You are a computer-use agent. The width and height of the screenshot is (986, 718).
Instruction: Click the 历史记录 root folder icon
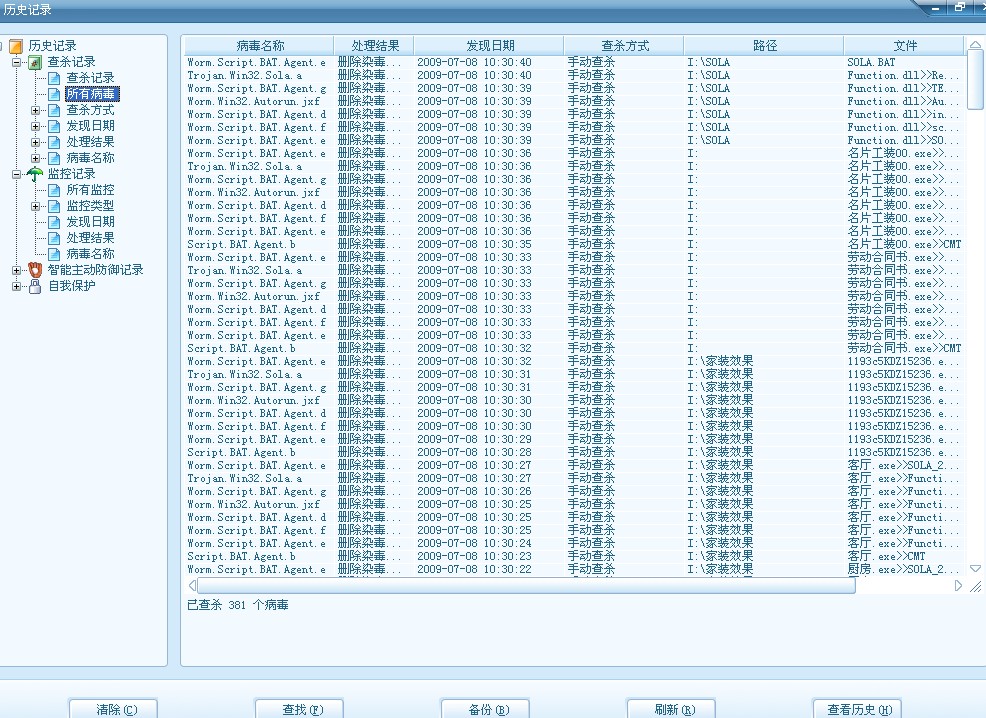click(x=15, y=46)
